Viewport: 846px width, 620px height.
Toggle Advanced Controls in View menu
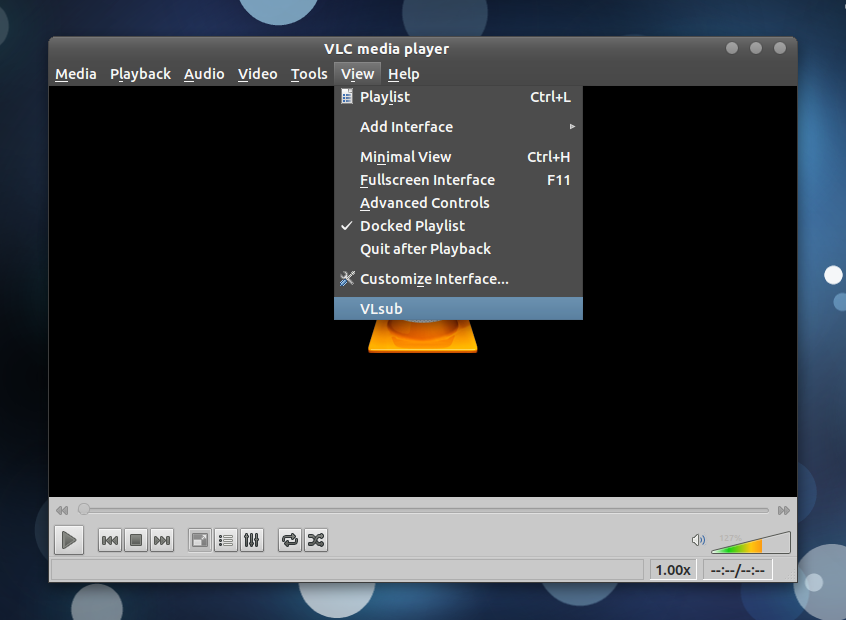[424, 202]
